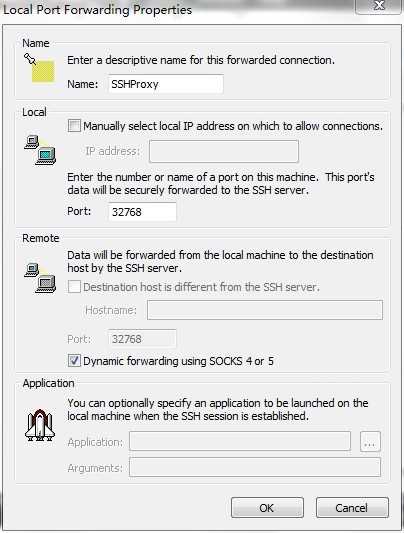Click the Local section computers icon
Viewport: 404px width, 533px height.
(40, 150)
